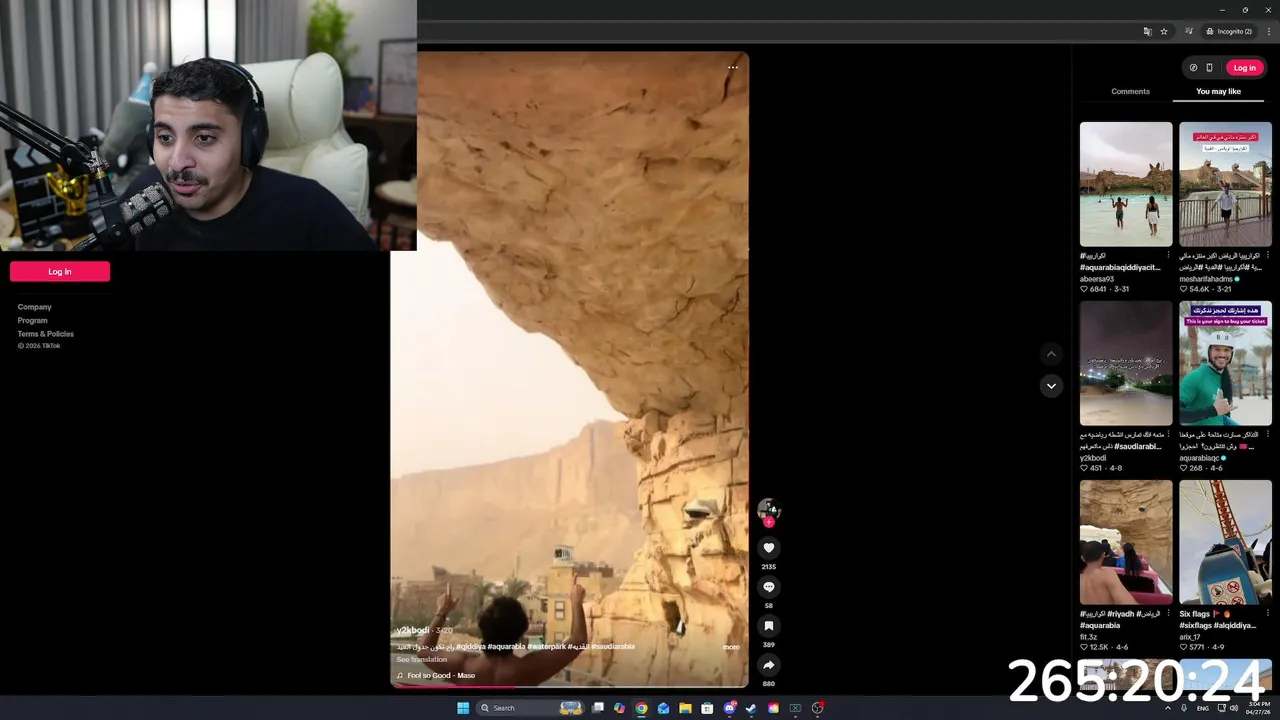
Task: Switch to the Comments tab
Action: click(x=1130, y=91)
